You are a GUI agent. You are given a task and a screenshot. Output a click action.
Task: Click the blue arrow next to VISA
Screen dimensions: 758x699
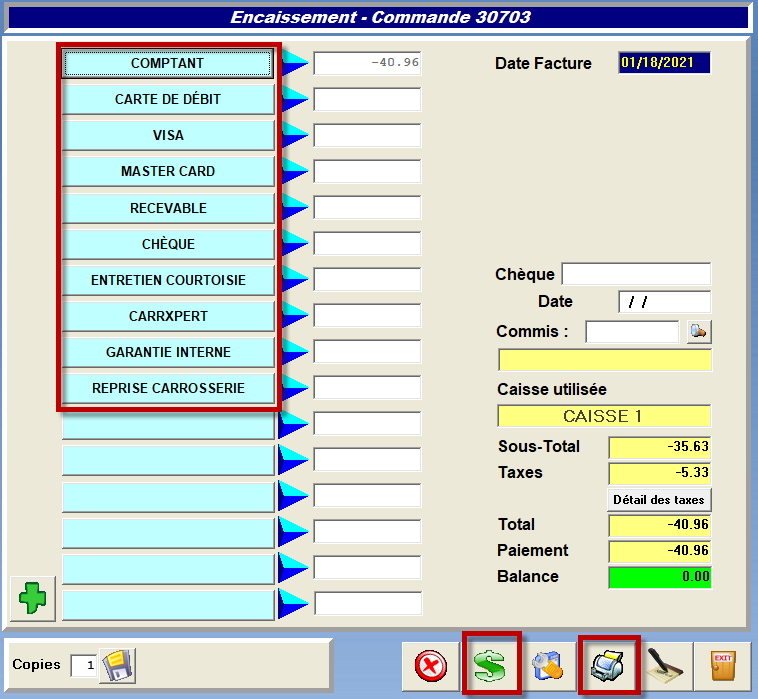tap(294, 135)
